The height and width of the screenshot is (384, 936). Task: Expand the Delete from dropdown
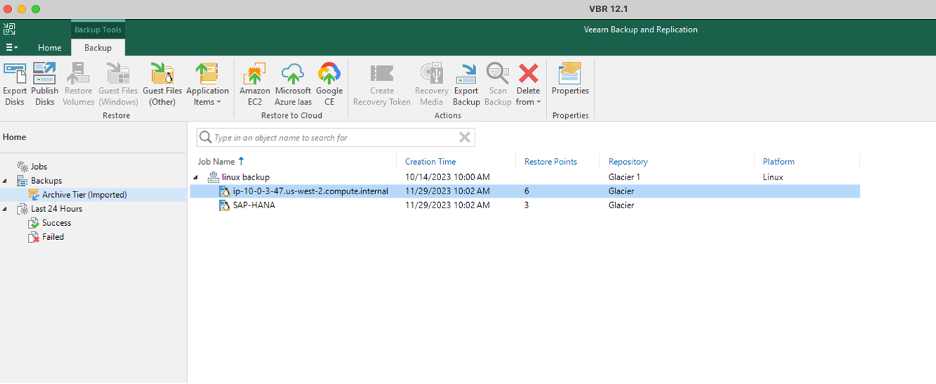pos(528,84)
